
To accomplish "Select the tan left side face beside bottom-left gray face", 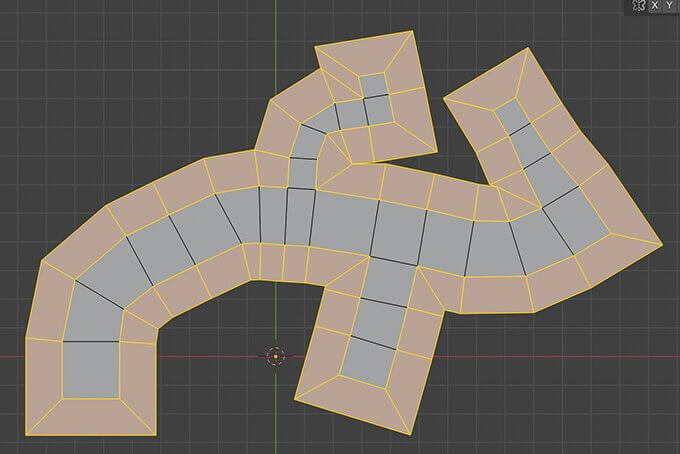I will [44, 369].
